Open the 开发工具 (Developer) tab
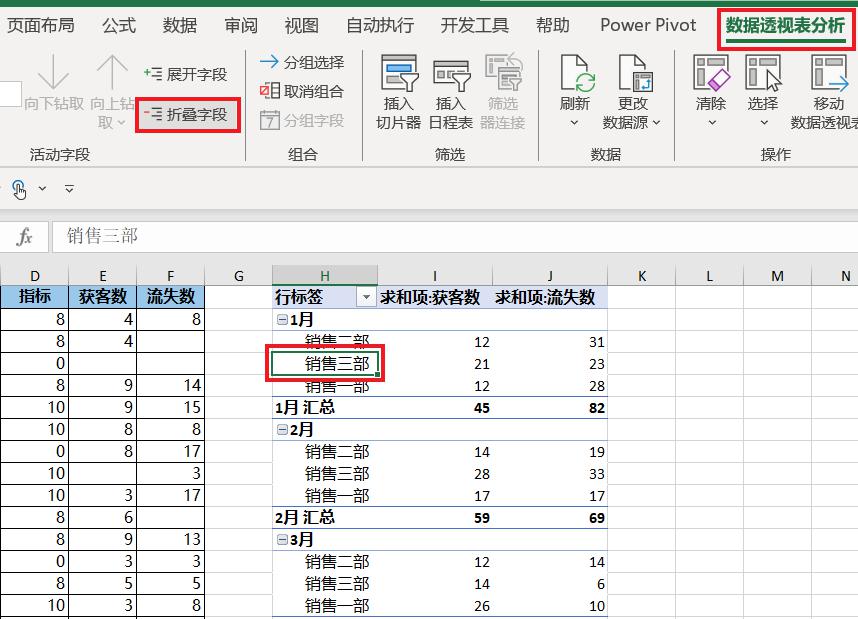This screenshot has height=619, width=858. pos(475,25)
